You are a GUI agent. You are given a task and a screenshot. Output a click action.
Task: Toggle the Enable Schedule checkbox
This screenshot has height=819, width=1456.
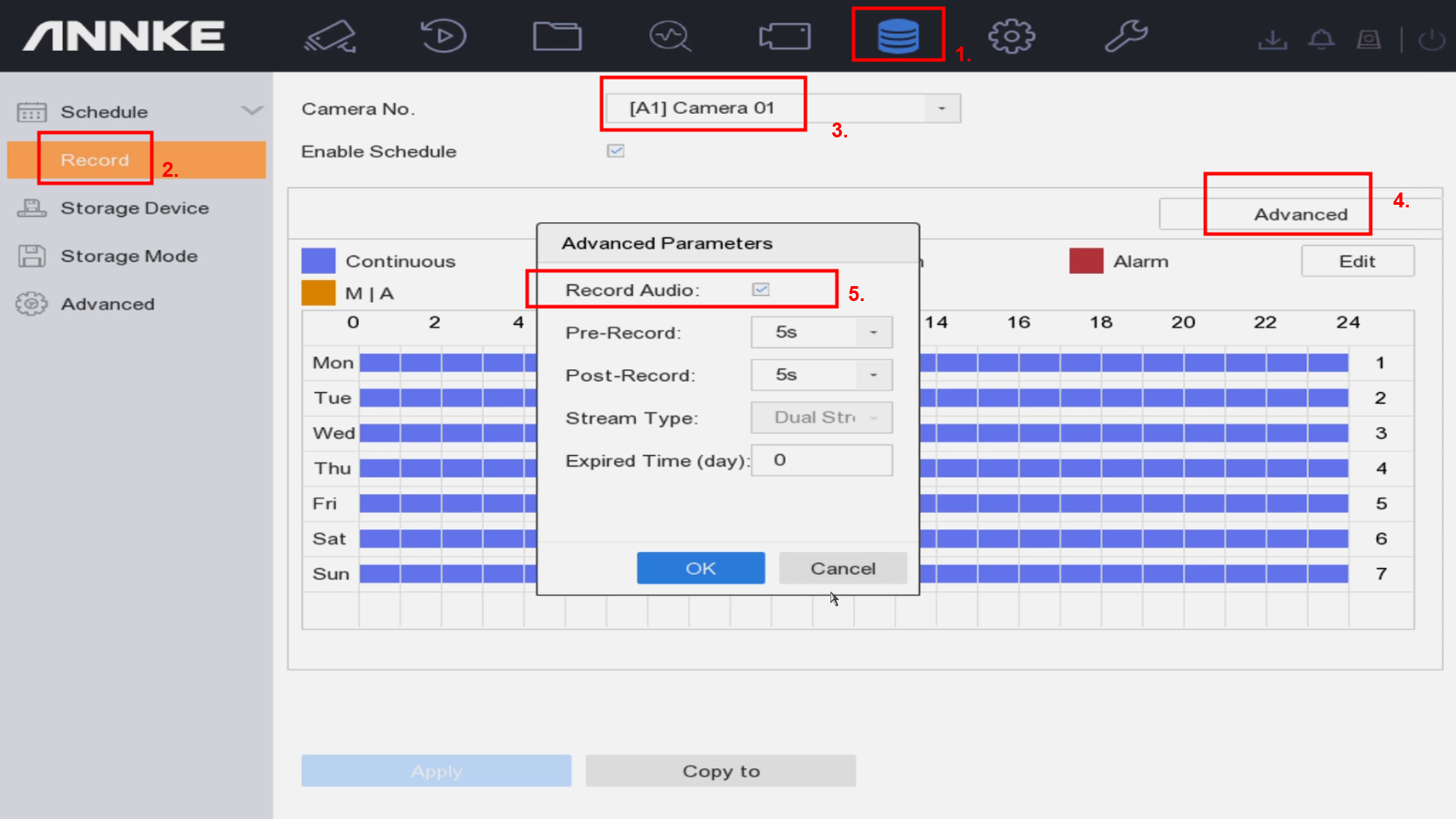(616, 150)
